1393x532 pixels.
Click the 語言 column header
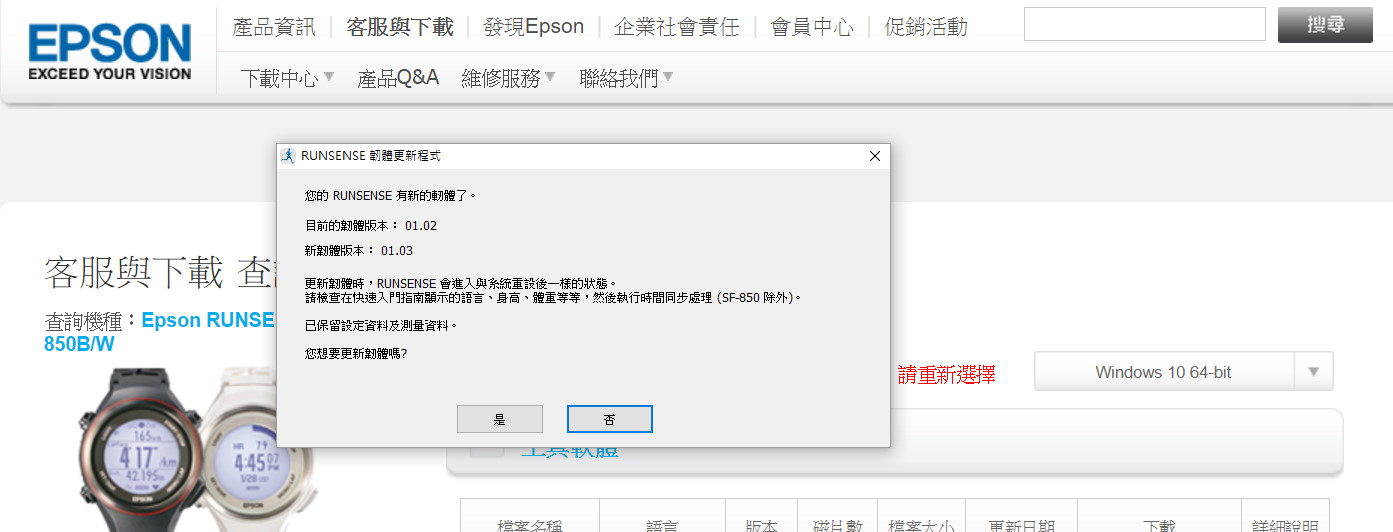(x=662, y=526)
